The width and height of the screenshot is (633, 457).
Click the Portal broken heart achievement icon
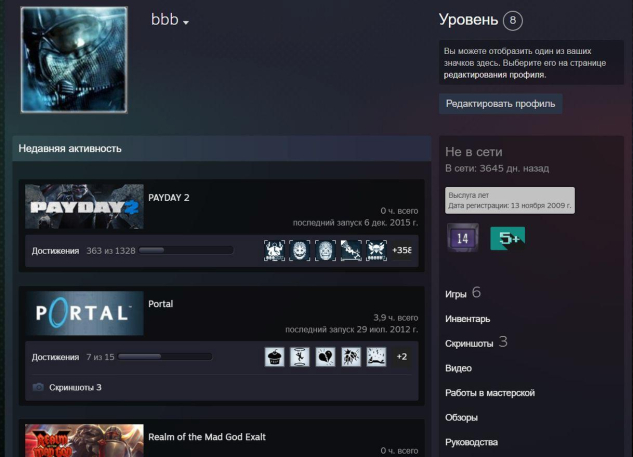[325, 356]
